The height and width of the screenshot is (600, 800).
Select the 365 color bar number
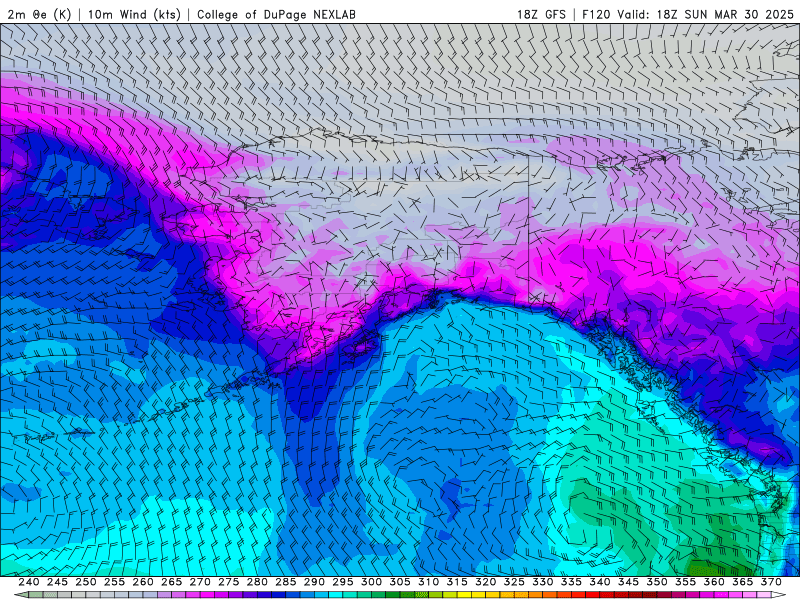[743, 582]
